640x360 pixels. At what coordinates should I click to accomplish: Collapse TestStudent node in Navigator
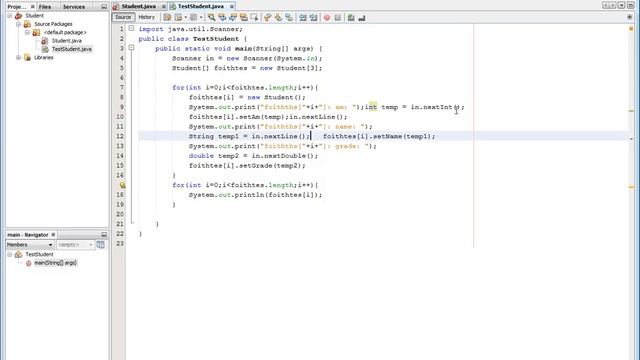tap(9, 254)
